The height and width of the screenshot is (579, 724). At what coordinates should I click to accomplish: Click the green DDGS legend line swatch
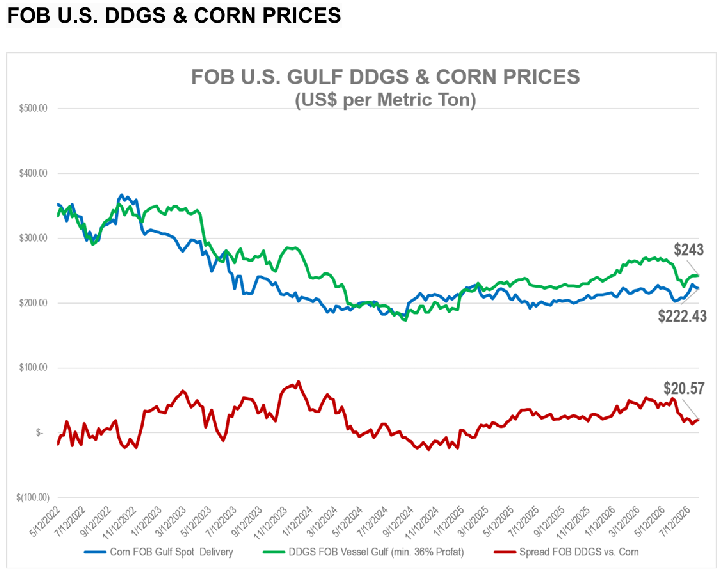[x=273, y=552]
